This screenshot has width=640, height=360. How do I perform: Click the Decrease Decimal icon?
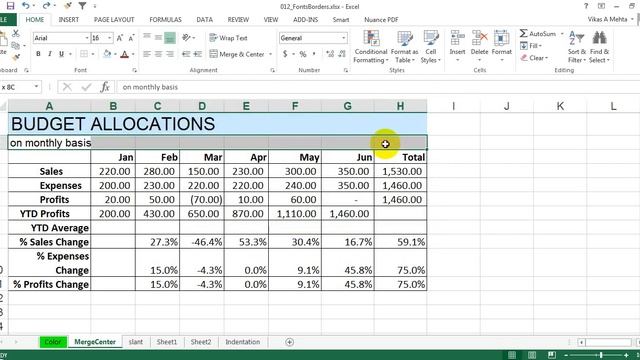[x=342, y=54]
